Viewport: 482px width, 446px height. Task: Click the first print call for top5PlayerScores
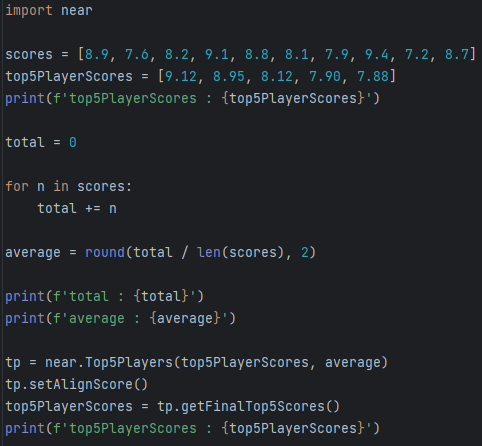click(x=192, y=98)
